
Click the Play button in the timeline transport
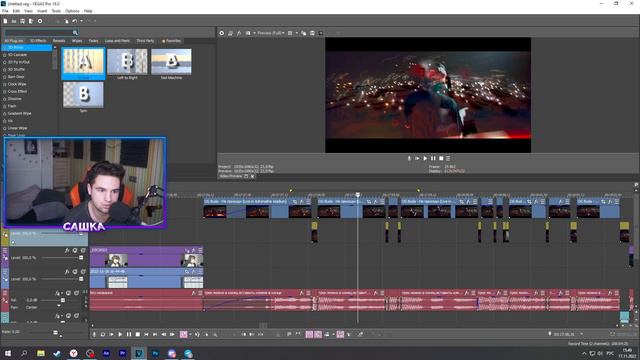tap(120, 334)
